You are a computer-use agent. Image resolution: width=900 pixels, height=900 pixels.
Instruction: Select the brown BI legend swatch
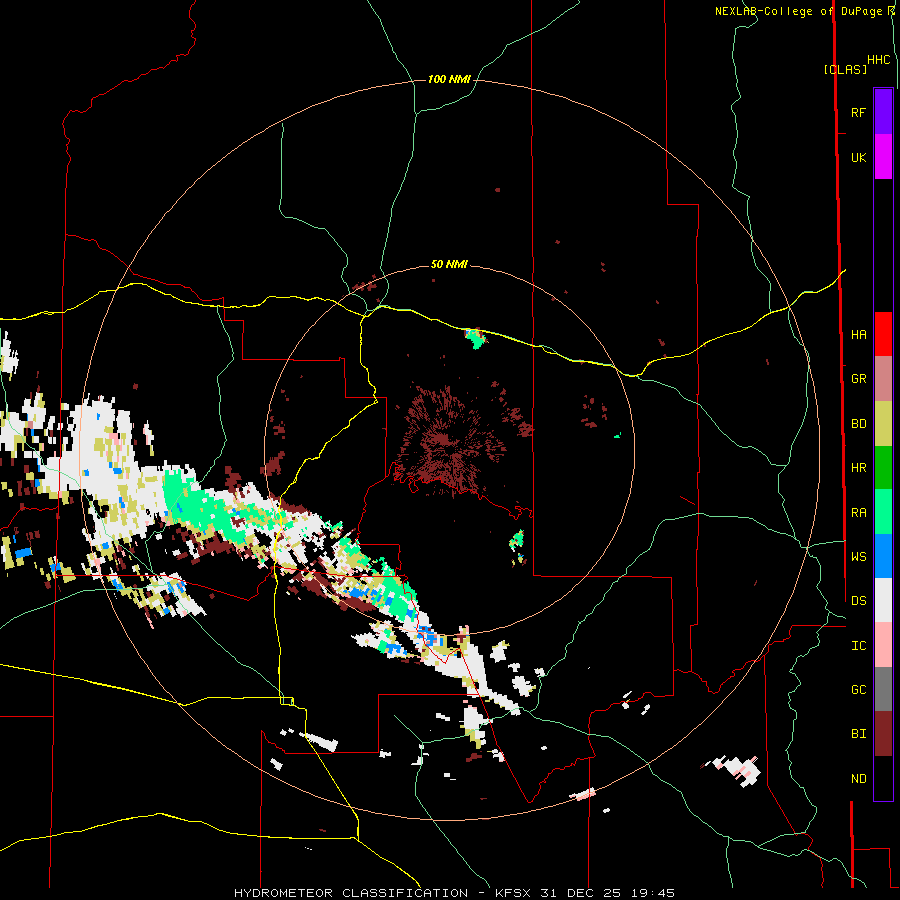(x=883, y=734)
